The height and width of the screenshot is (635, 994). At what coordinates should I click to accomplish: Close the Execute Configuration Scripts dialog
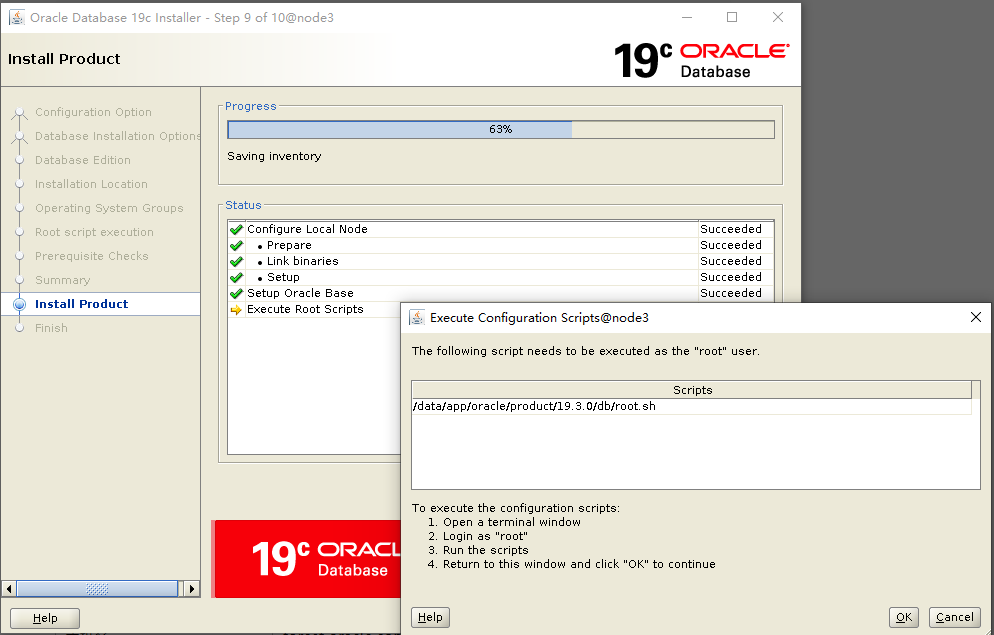click(x=976, y=317)
